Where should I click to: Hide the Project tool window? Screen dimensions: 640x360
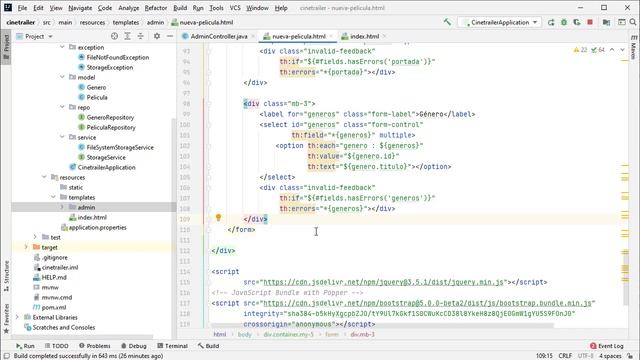tap(170, 36)
